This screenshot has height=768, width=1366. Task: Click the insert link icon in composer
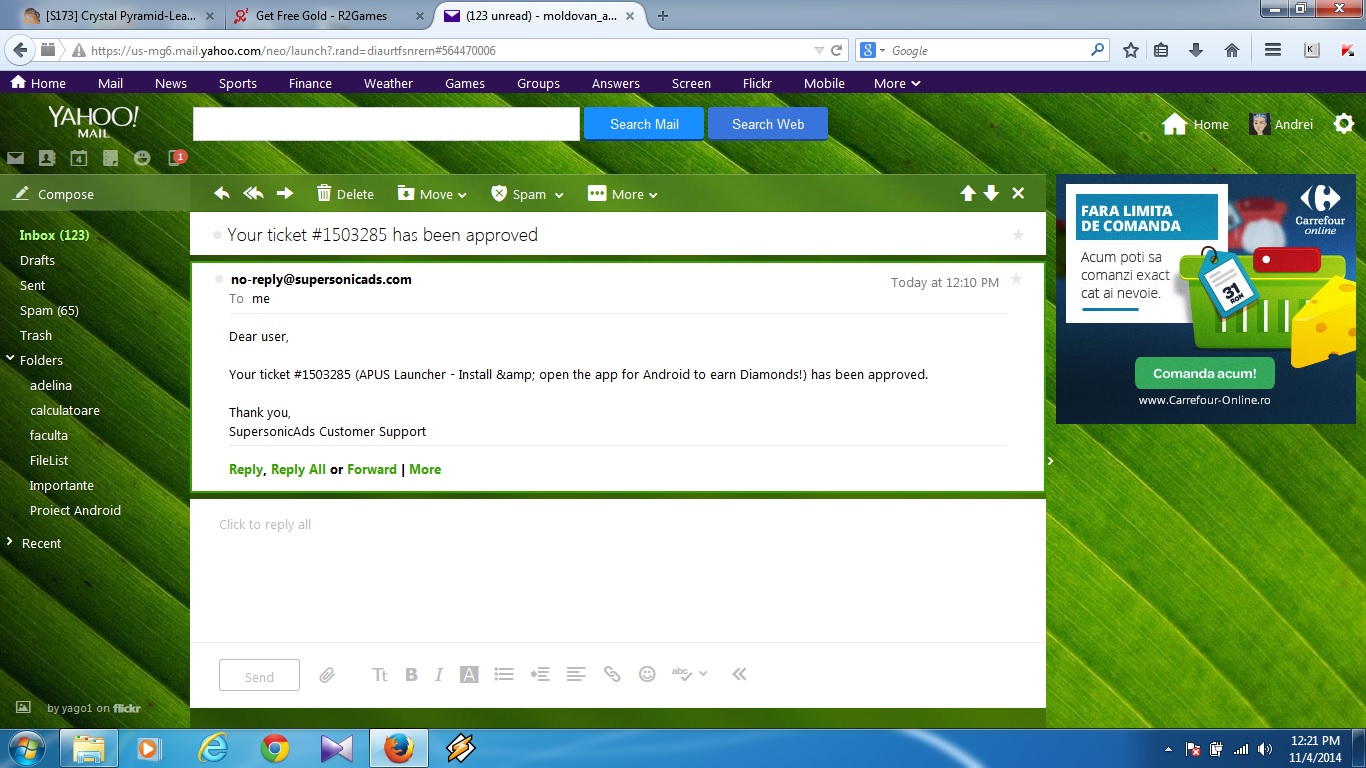click(x=612, y=675)
